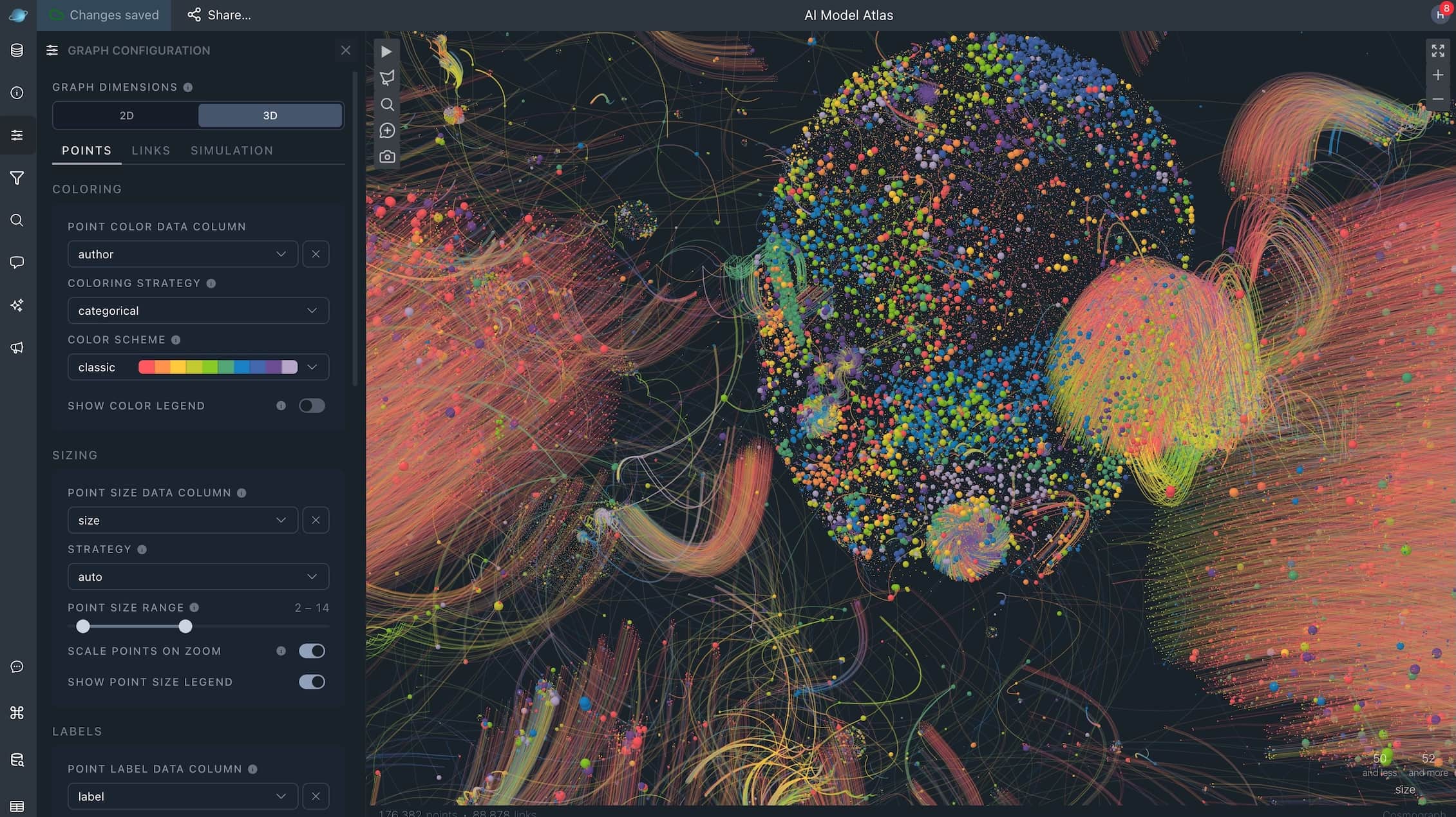The width and height of the screenshot is (1456, 817).
Task: Switch graph dimensions to 2D
Action: coord(126,115)
